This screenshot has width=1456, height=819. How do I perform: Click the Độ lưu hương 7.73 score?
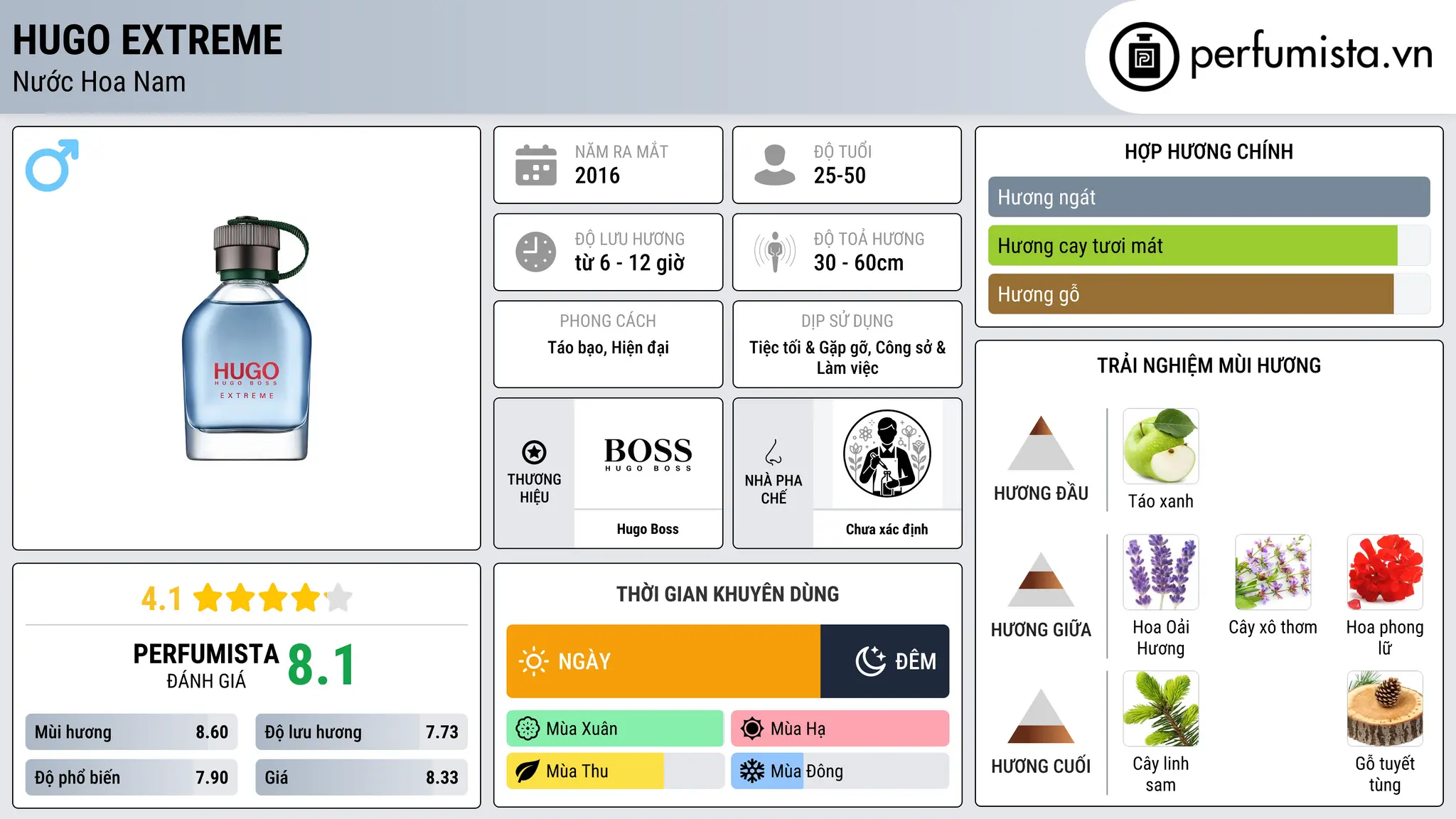(x=361, y=732)
